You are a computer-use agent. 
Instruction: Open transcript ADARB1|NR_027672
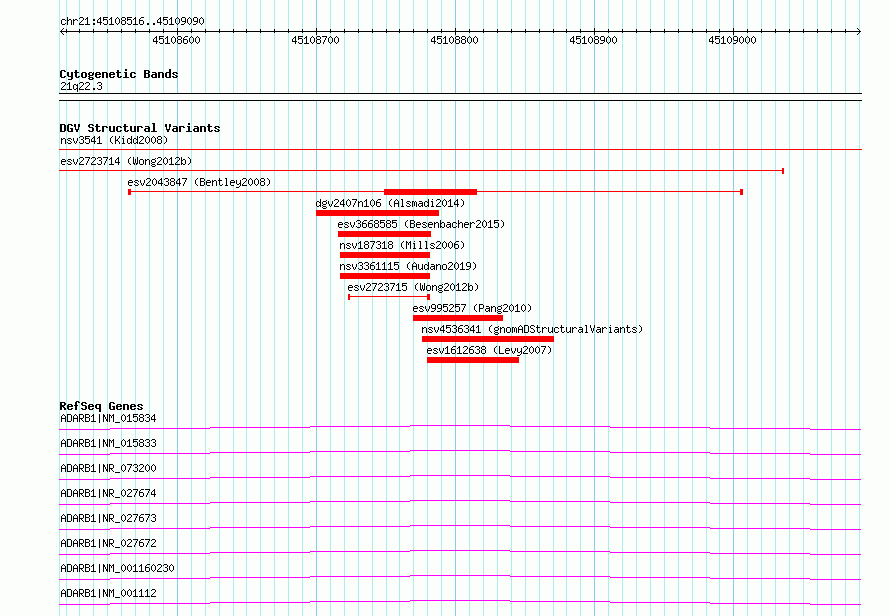click(x=108, y=543)
